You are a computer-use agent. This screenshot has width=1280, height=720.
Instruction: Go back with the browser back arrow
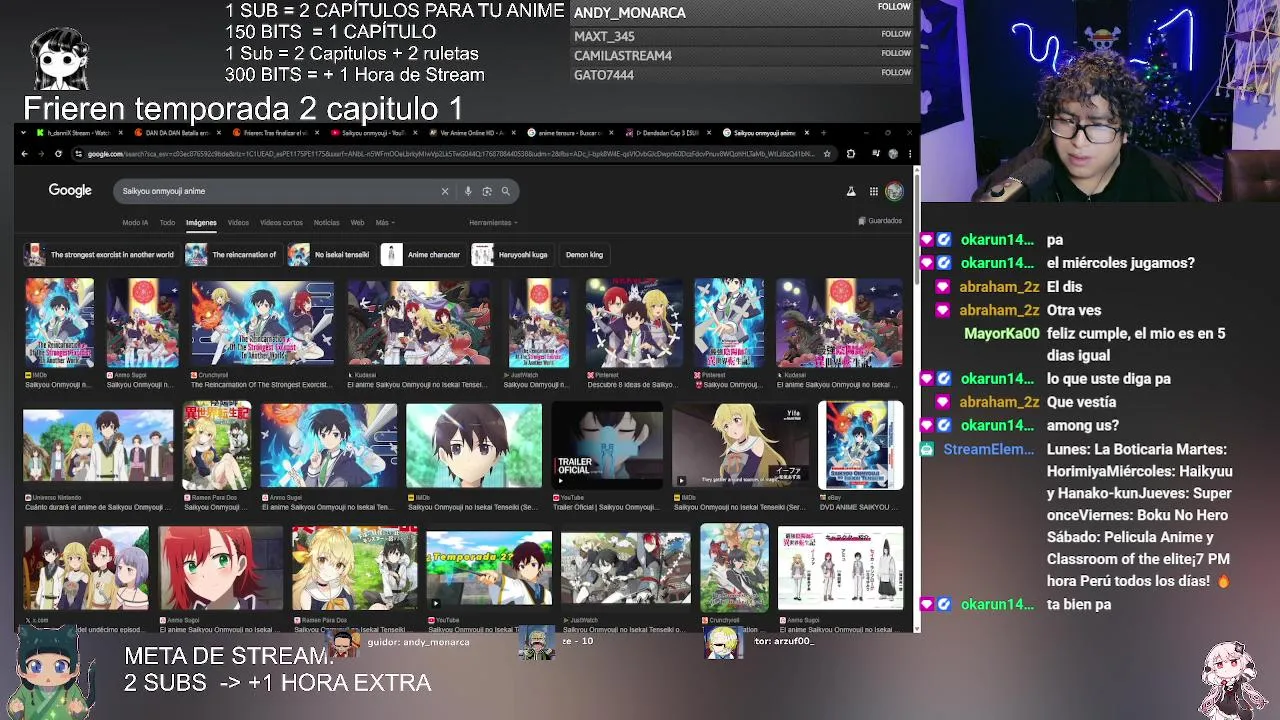[24, 154]
